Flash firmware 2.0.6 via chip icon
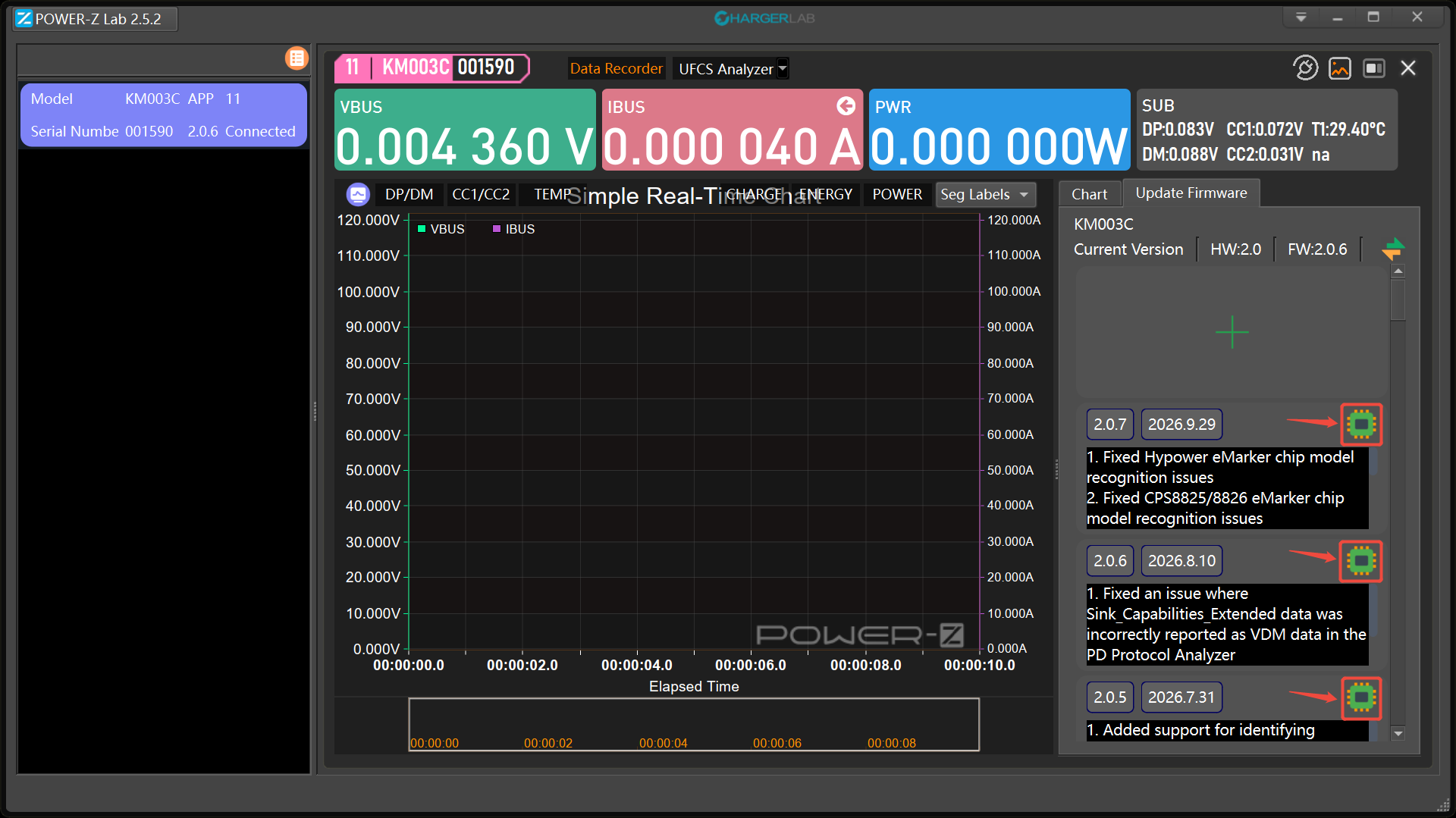1456x818 pixels. (1361, 561)
